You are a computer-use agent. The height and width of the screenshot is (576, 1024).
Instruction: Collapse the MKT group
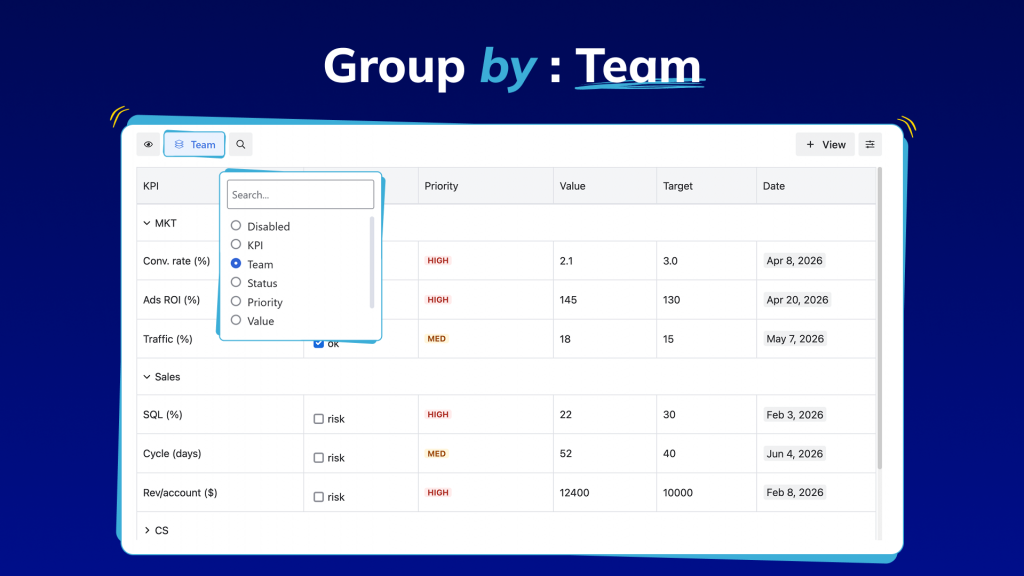pyautogui.click(x=147, y=223)
